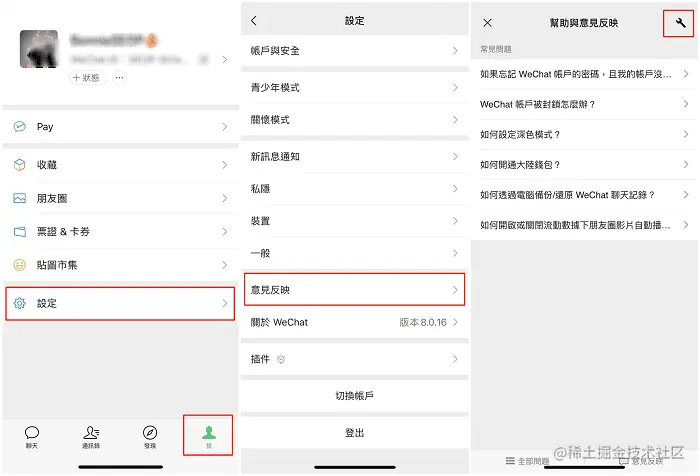Go back from the 設定 screen
The image size is (700, 476).
pyautogui.click(x=254, y=21)
